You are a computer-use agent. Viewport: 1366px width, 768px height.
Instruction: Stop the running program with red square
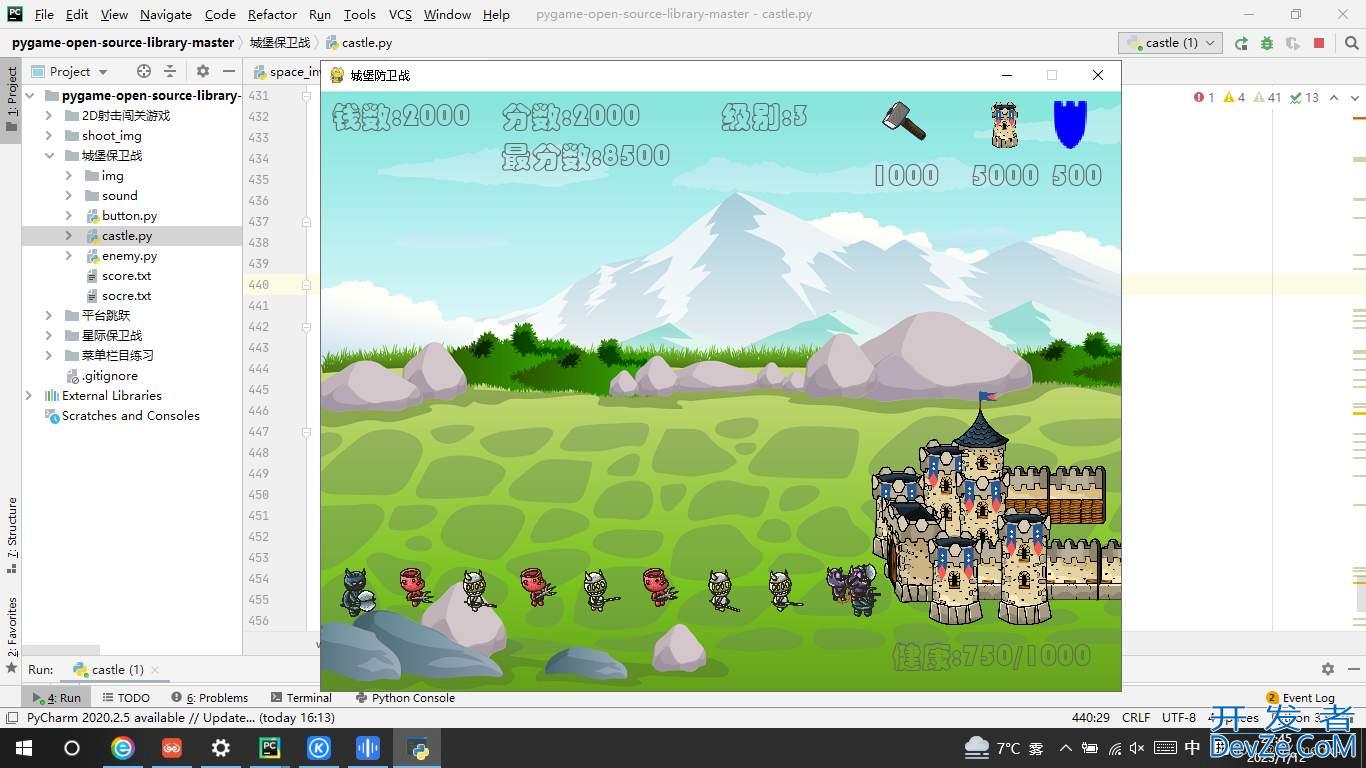(x=1319, y=43)
